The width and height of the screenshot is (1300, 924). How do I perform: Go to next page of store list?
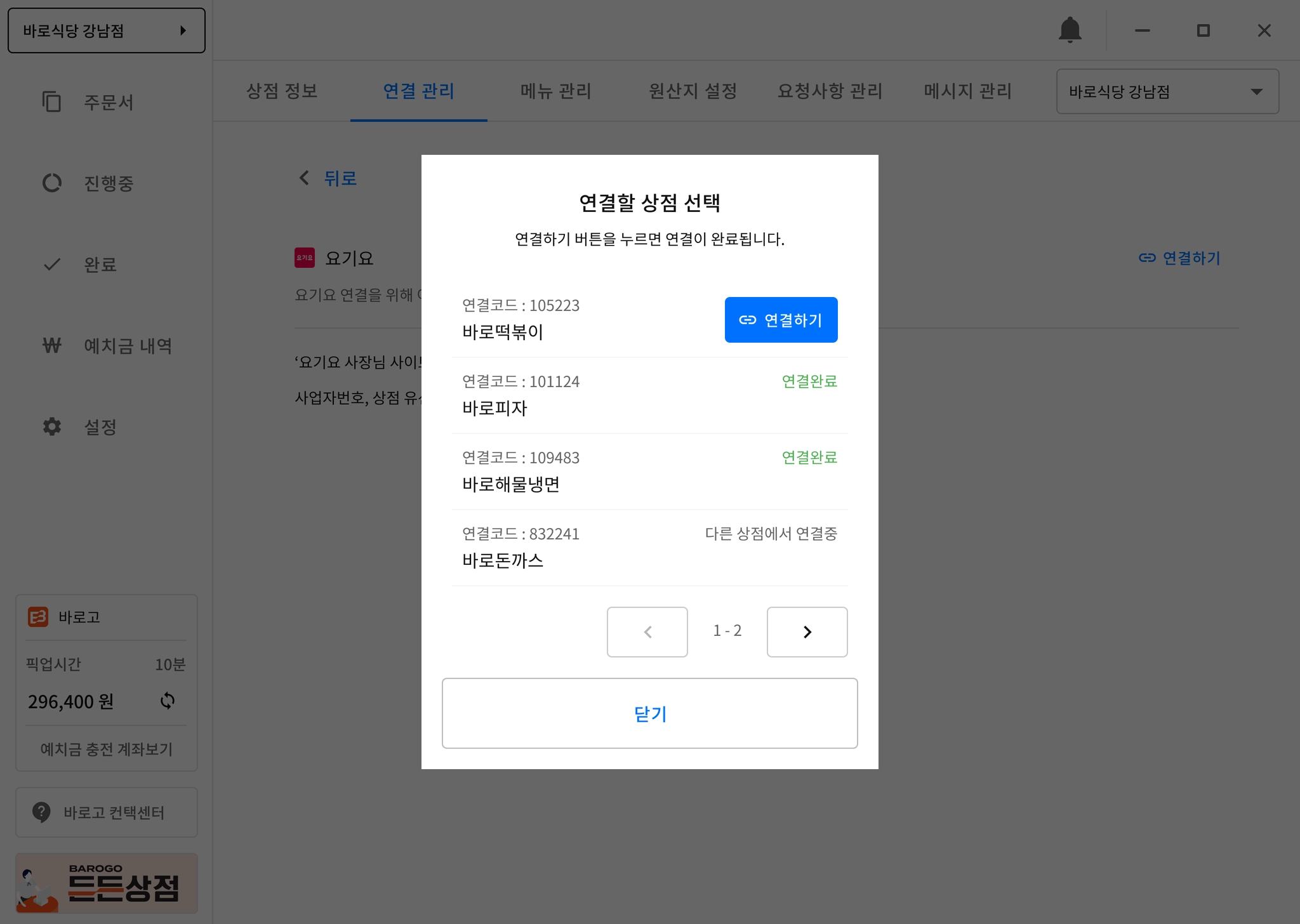pyautogui.click(x=807, y=631)
